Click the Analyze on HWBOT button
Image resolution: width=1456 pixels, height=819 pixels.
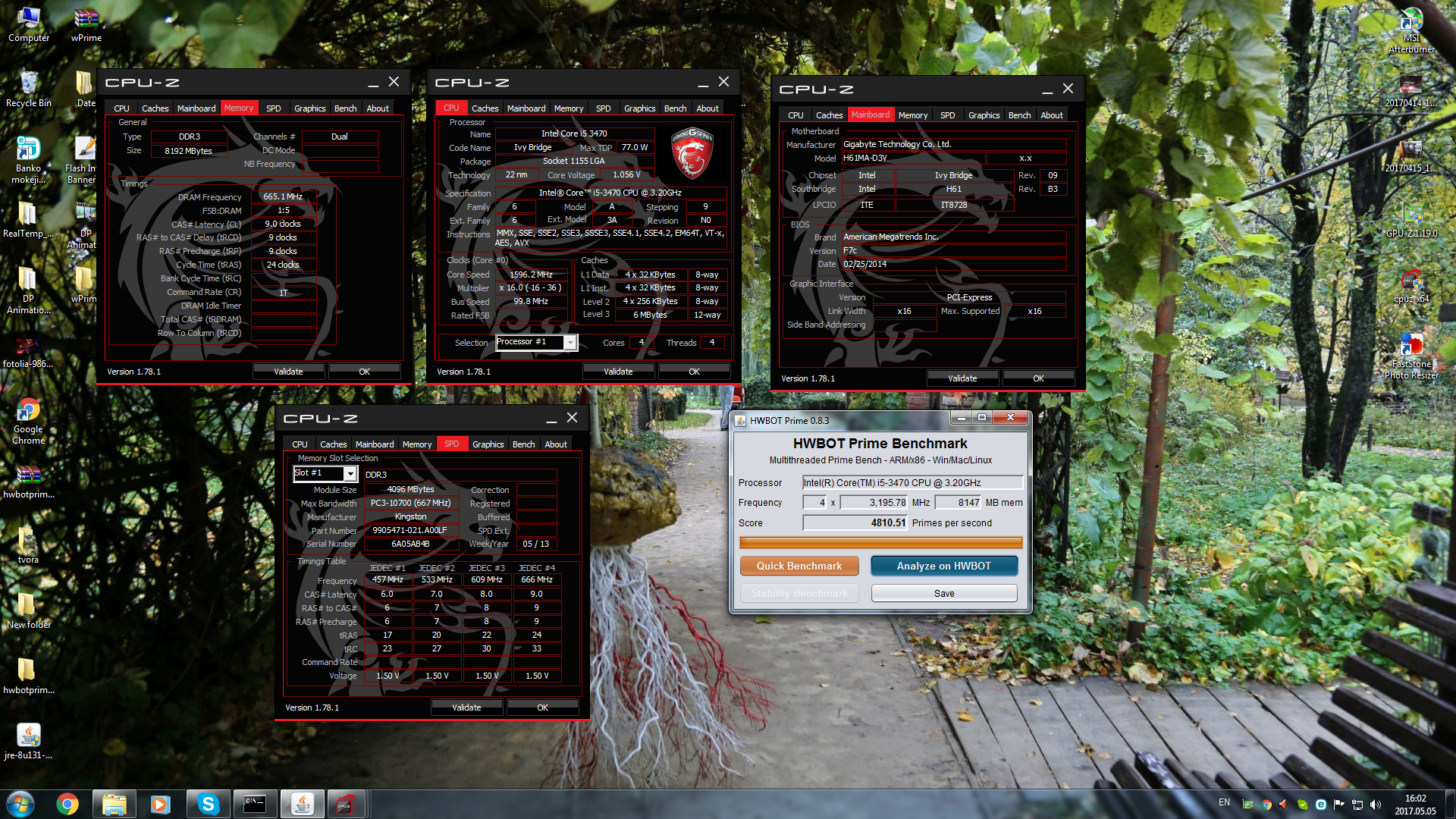pyautogui.click(x=944, y=566)
